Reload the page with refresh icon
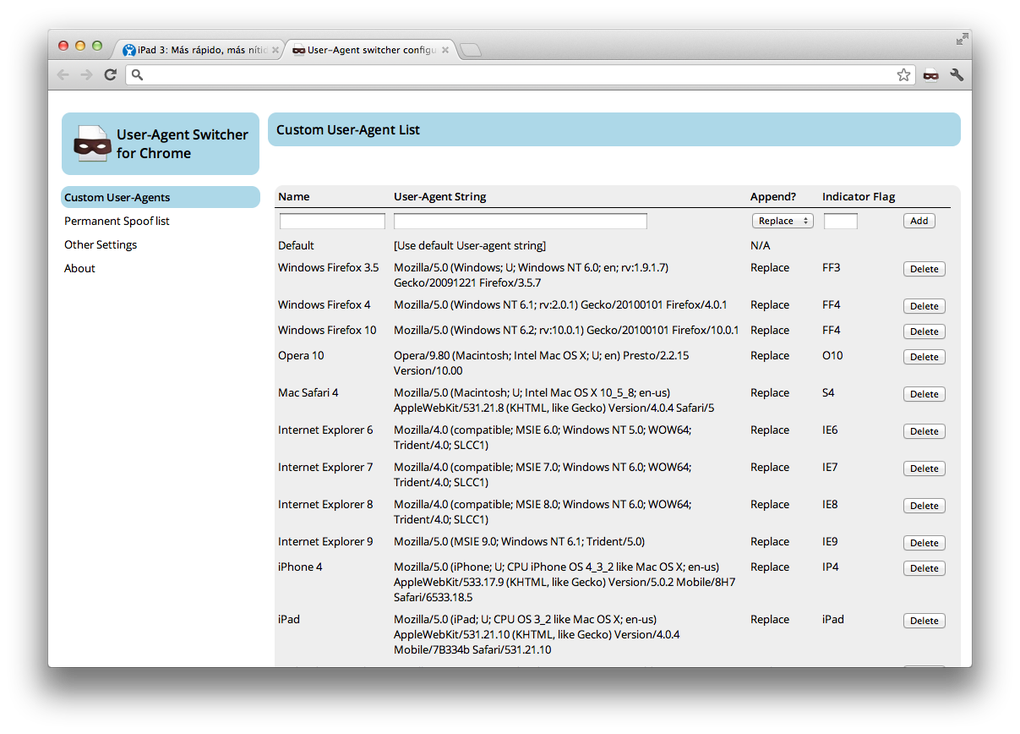Image resolution: width=1020 pixels, height=734 pixels. tap(111, 75)
